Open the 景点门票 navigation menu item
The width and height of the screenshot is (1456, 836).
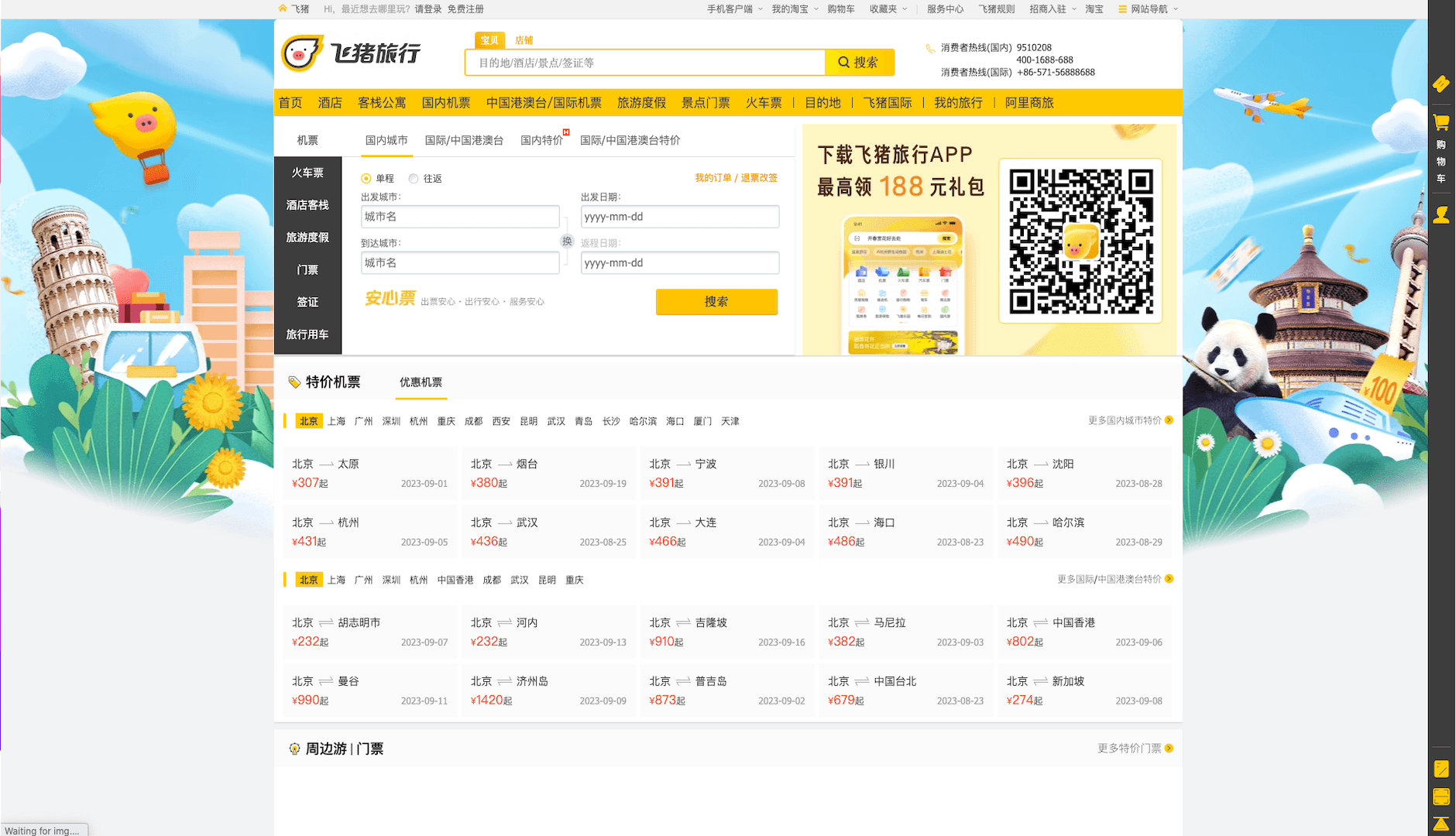tap(706, 103)
